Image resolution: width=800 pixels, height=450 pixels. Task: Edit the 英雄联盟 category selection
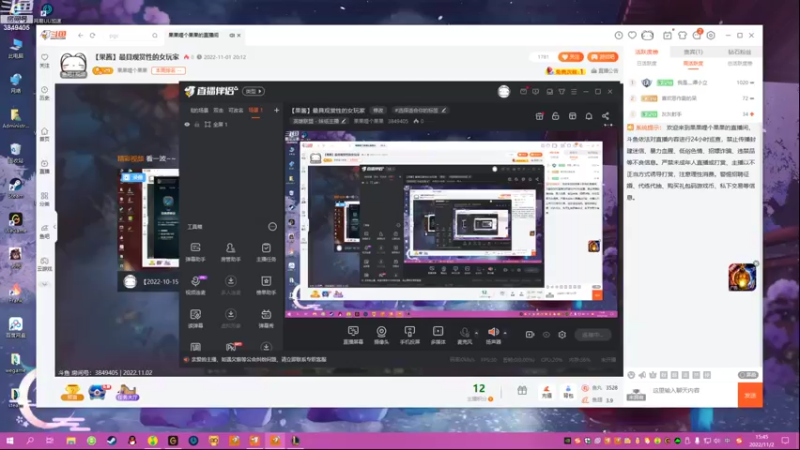pos(319,121)
